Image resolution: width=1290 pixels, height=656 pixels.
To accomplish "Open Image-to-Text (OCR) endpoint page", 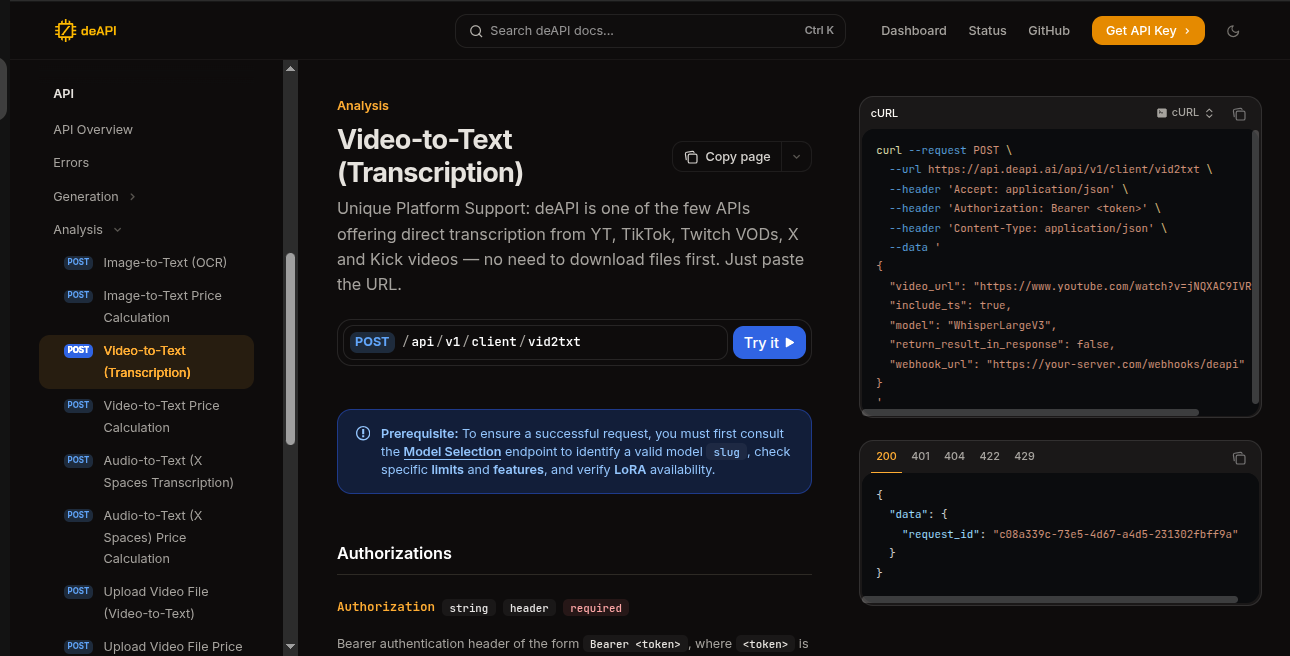I will point(164,263).
